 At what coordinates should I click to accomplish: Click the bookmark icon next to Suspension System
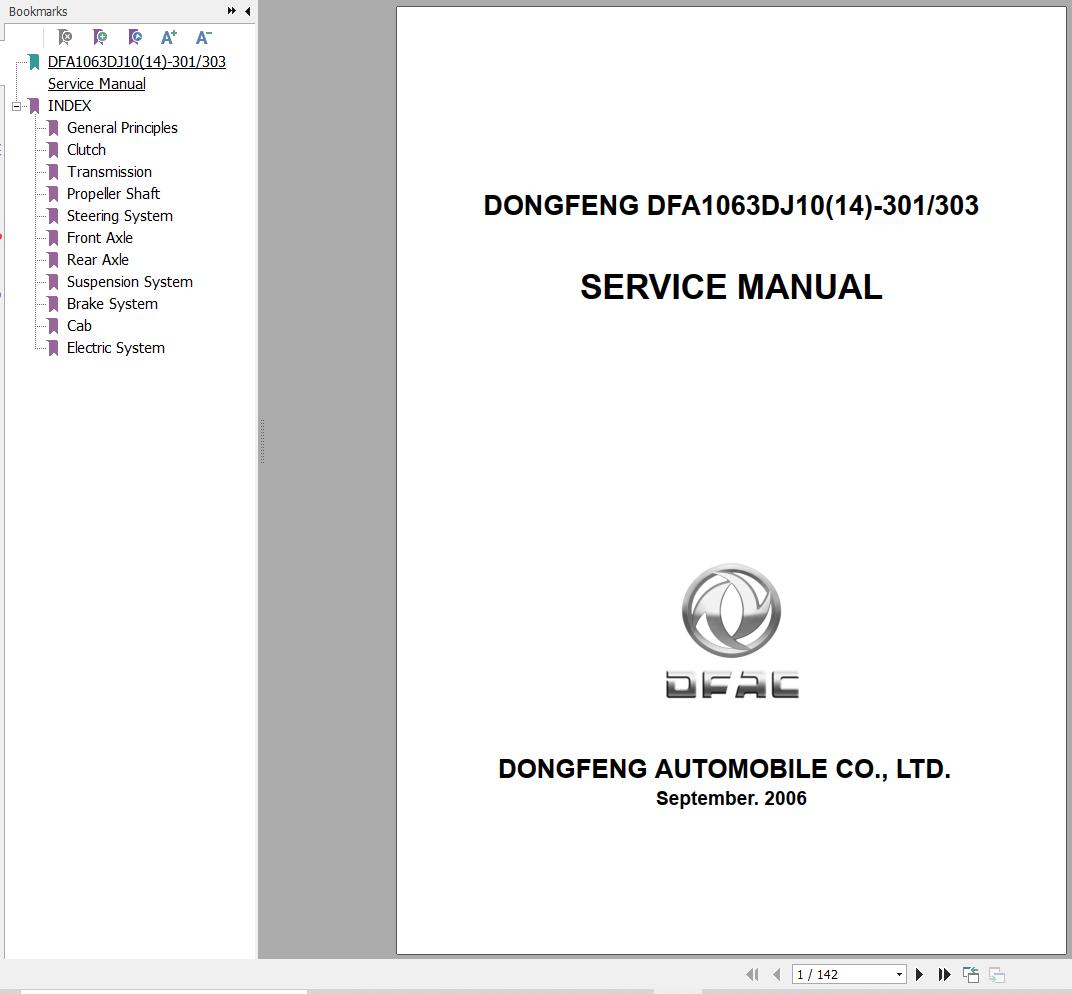pyautogui.click(x=53, y=282)
